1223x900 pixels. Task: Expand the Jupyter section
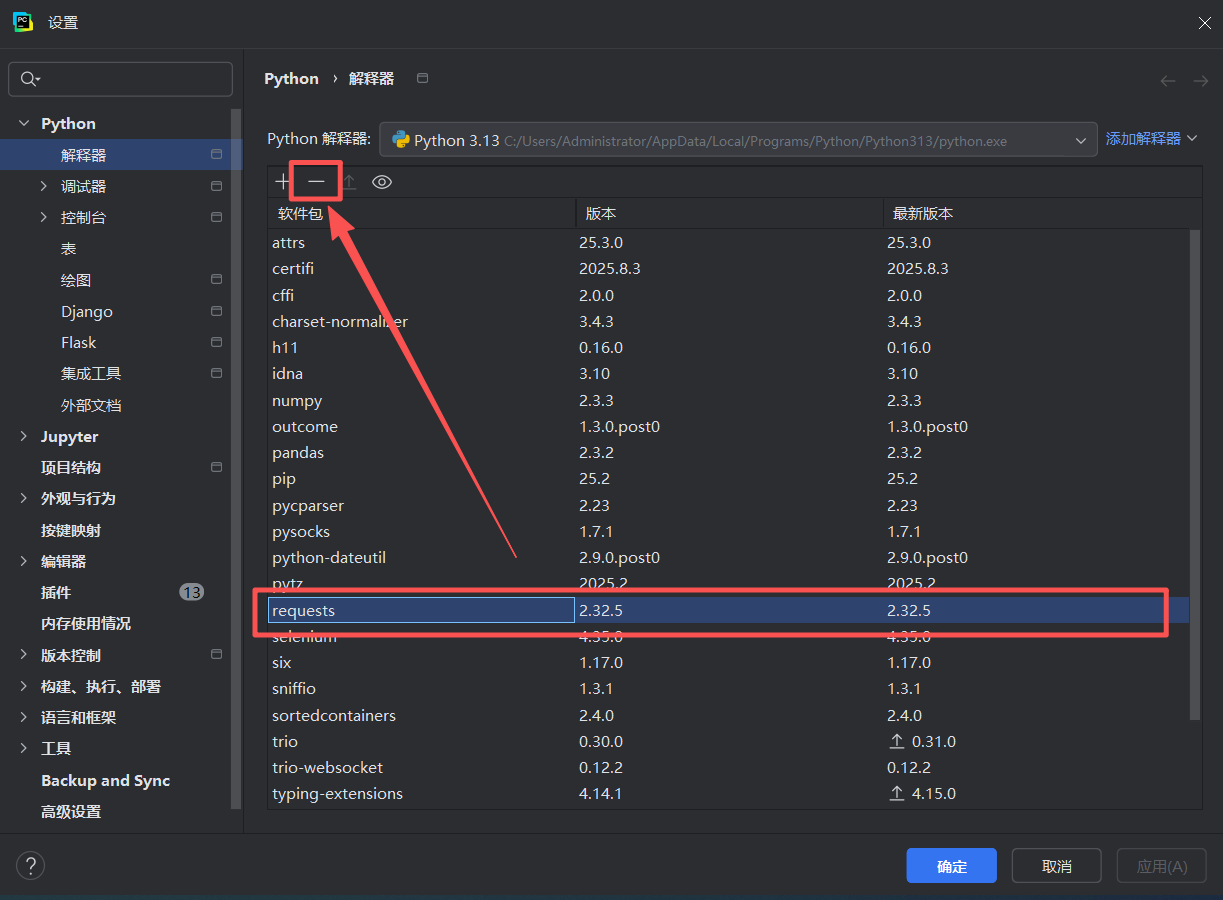tap(24, 436)
